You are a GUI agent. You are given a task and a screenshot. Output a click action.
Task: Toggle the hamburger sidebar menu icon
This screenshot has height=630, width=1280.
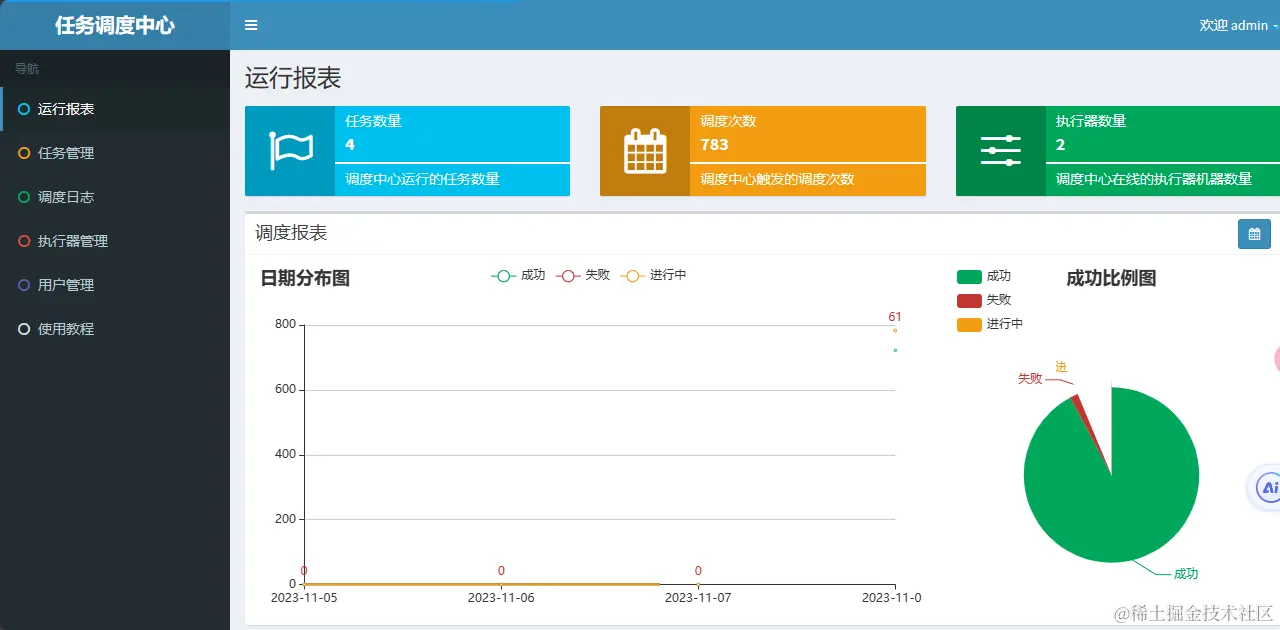(251, 25)
